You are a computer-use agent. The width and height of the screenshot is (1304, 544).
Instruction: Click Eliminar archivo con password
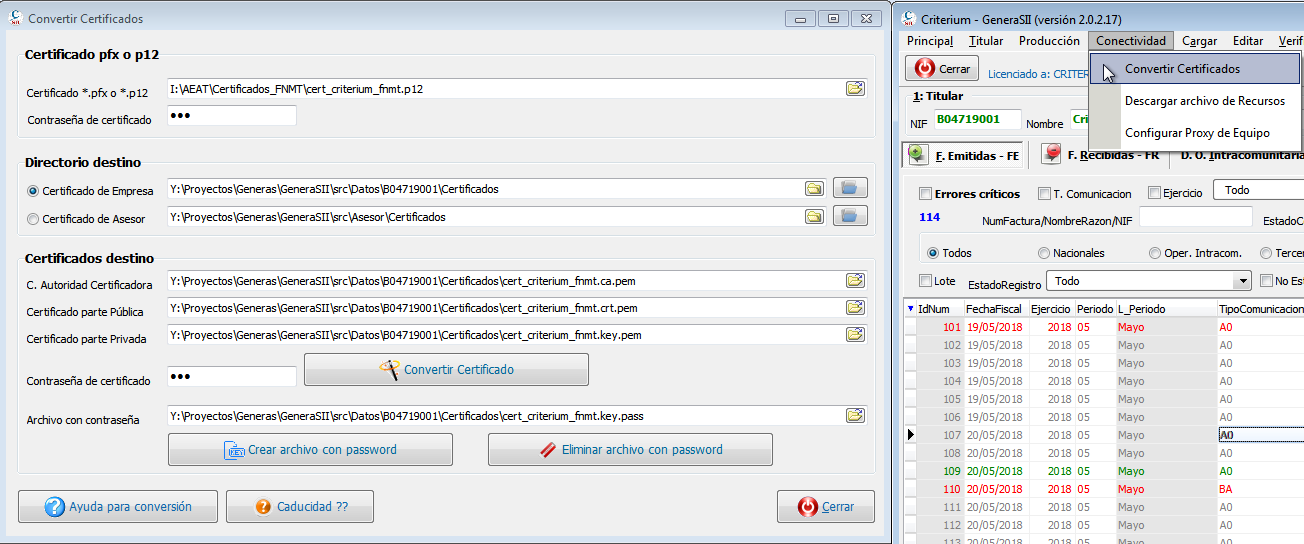(630, 449)
